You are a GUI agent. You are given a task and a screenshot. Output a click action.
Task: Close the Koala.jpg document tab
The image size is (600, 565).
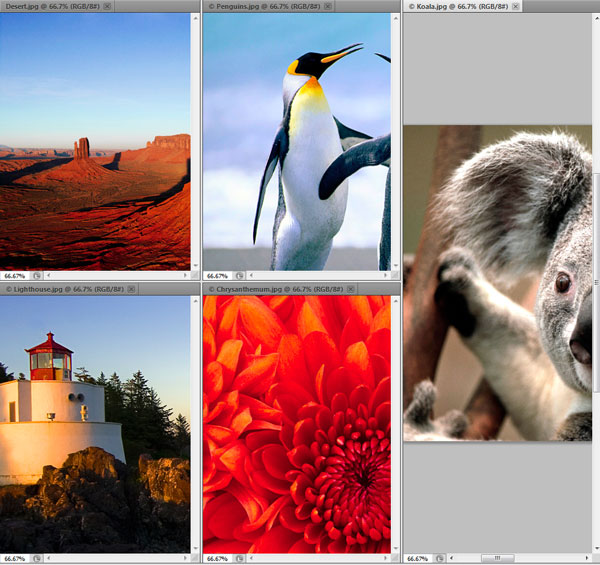(515, 6)
